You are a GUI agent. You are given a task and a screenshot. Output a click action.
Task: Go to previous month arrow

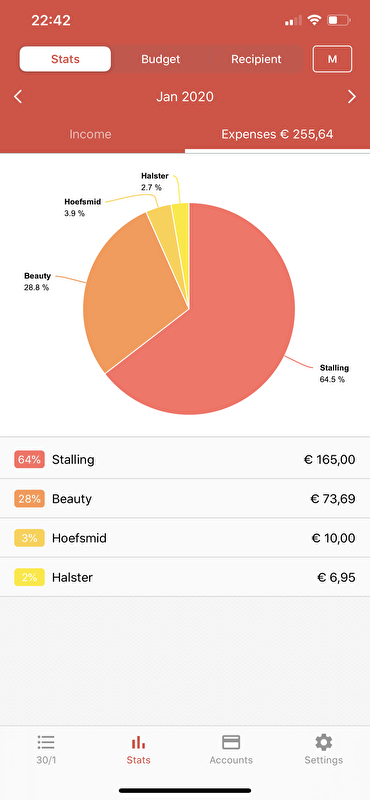tap(18, 96)
